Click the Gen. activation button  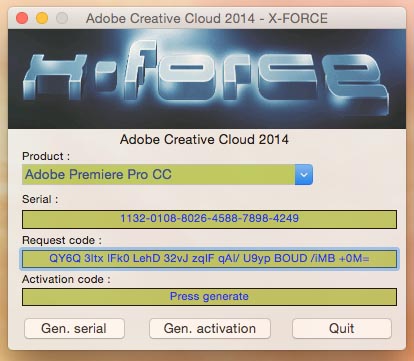(210, 329)
